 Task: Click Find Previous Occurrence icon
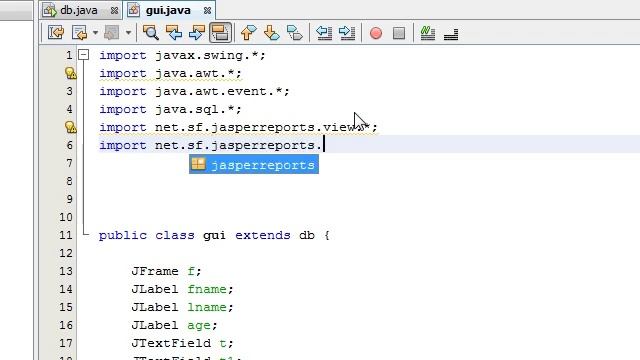tap(174, 33)
